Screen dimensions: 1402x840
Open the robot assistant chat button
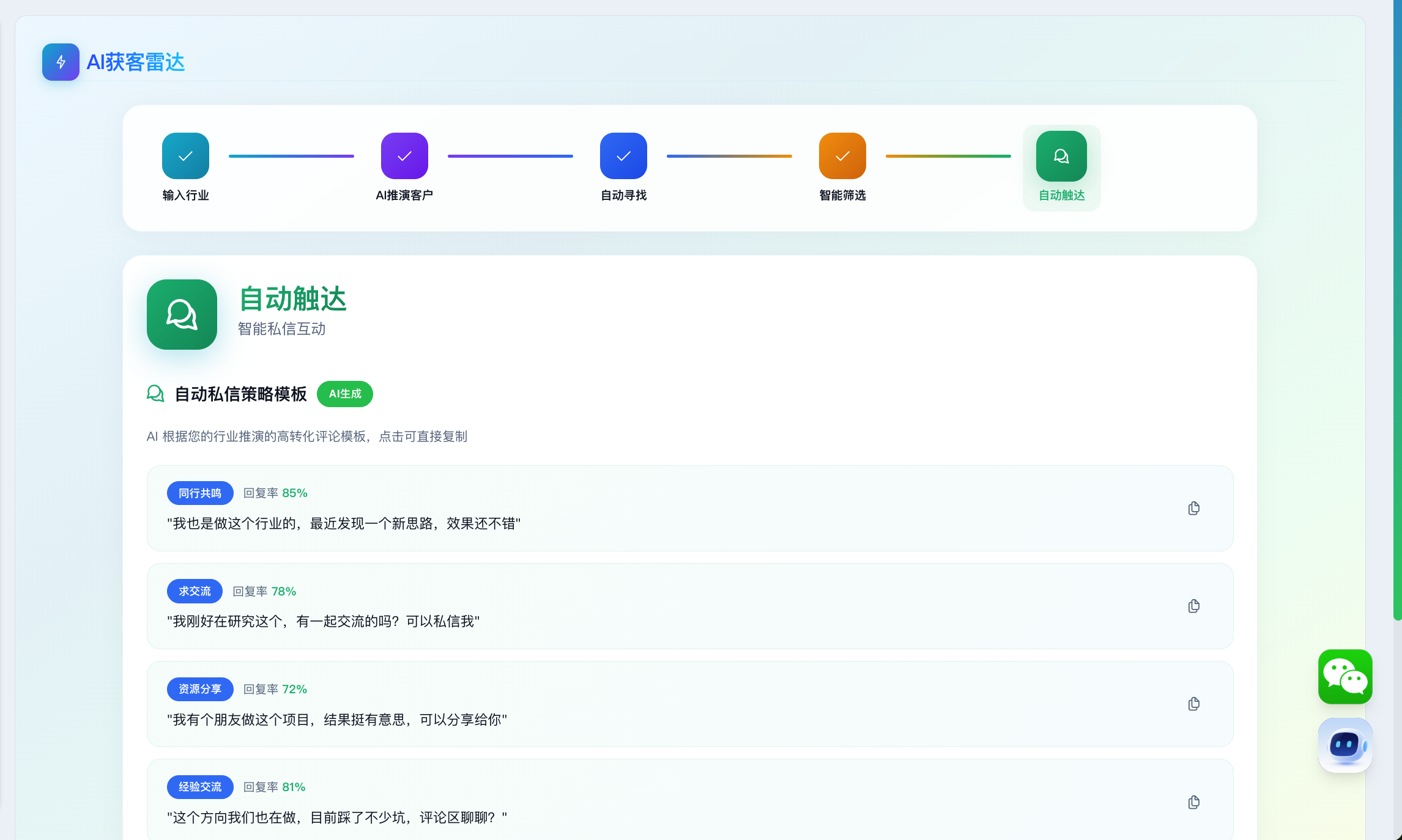(x=1345, y=745)
